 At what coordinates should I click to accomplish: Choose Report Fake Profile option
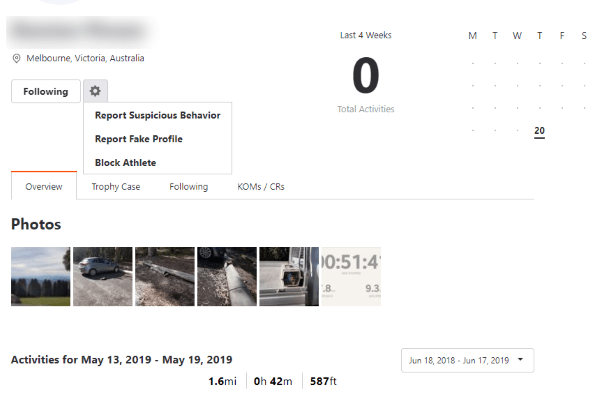click(x=138, y=139)
